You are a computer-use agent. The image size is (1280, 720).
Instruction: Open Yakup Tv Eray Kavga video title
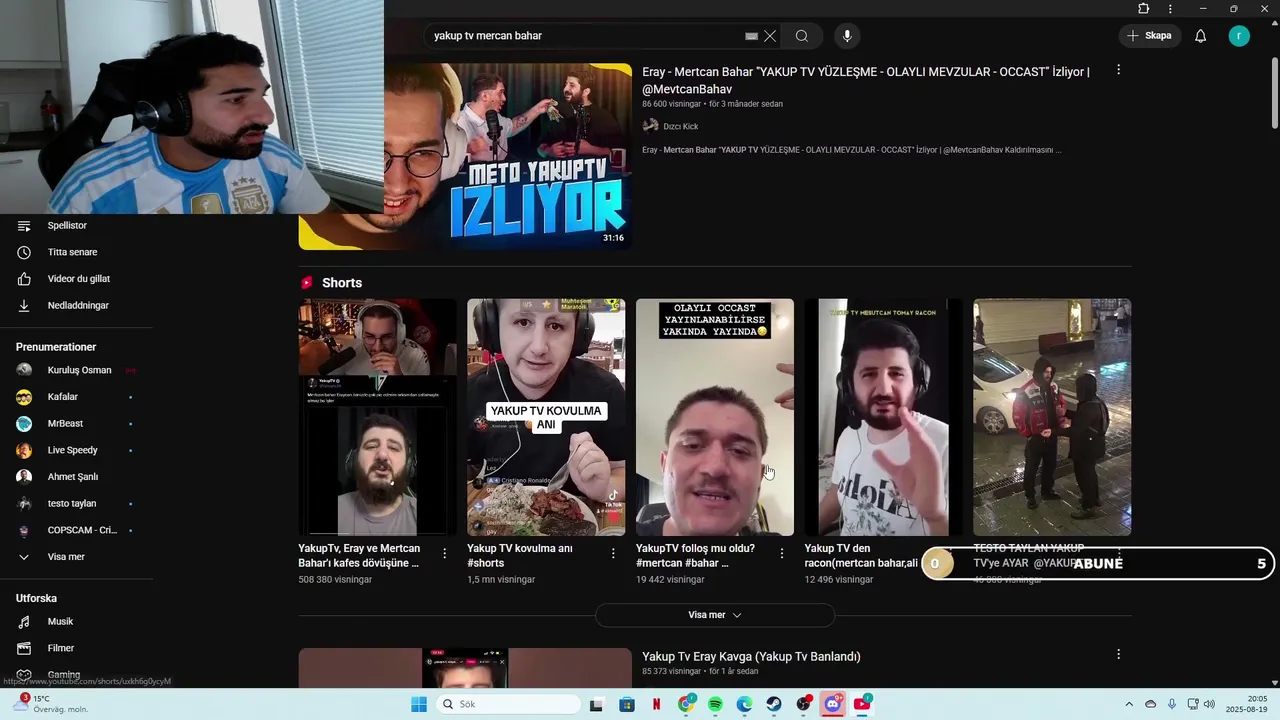tap(751, 656)
